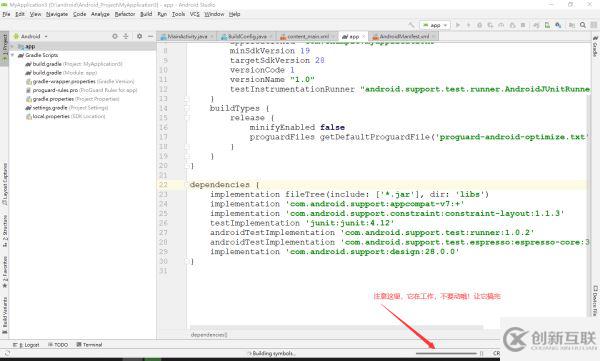Click the Make Project hammer icon
The height and width of the screenshot is (361, 600).
[x=411, y=25]
